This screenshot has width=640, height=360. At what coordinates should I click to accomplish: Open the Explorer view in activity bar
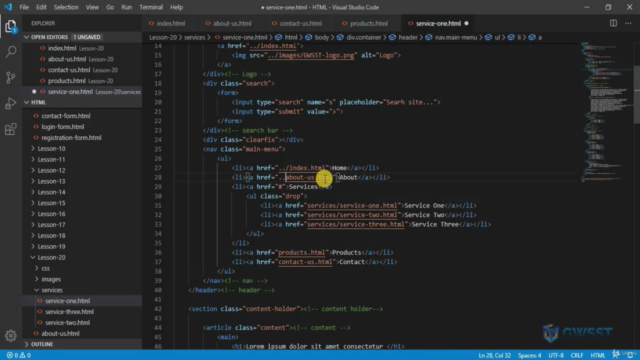point(11,27)
